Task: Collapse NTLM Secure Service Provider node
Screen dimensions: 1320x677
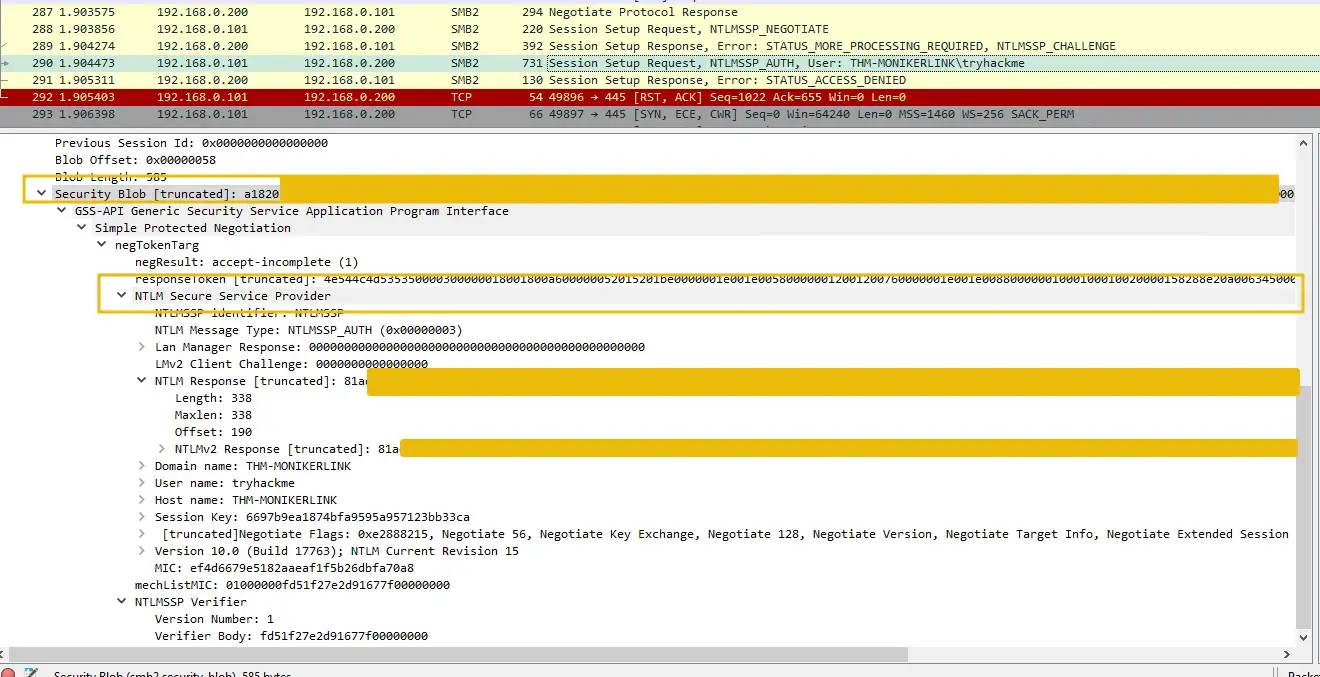Action: point(121,296)
